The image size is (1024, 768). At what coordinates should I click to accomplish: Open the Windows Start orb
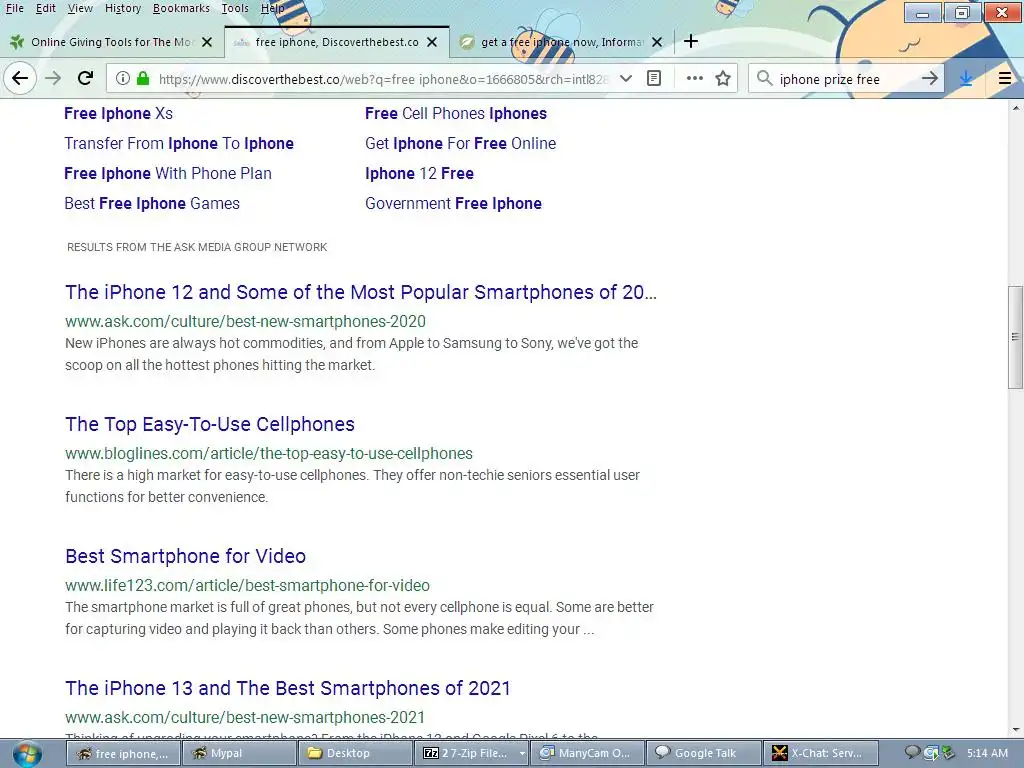27,754
